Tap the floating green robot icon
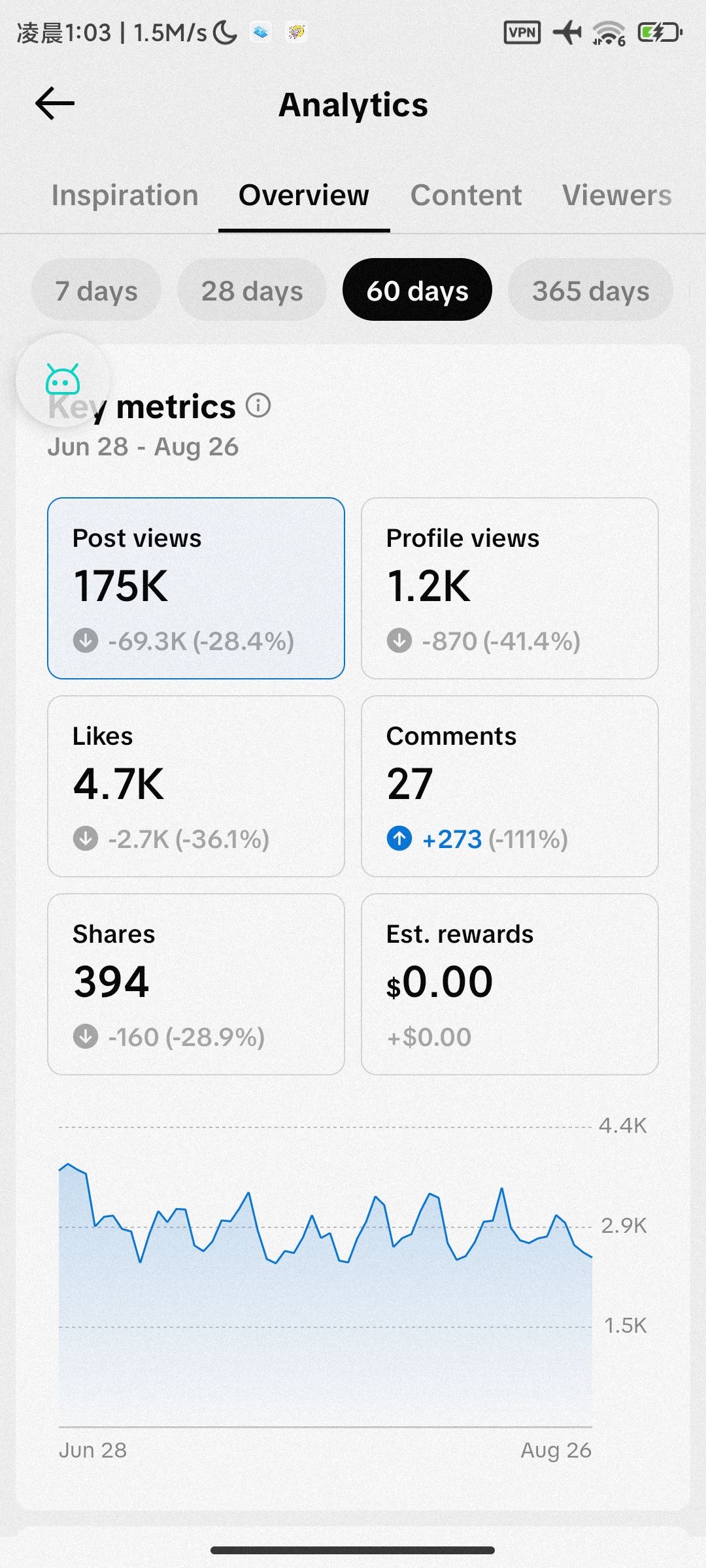Image resolution: width=706 pixels, height=1568 pixels. pos(63,380)
